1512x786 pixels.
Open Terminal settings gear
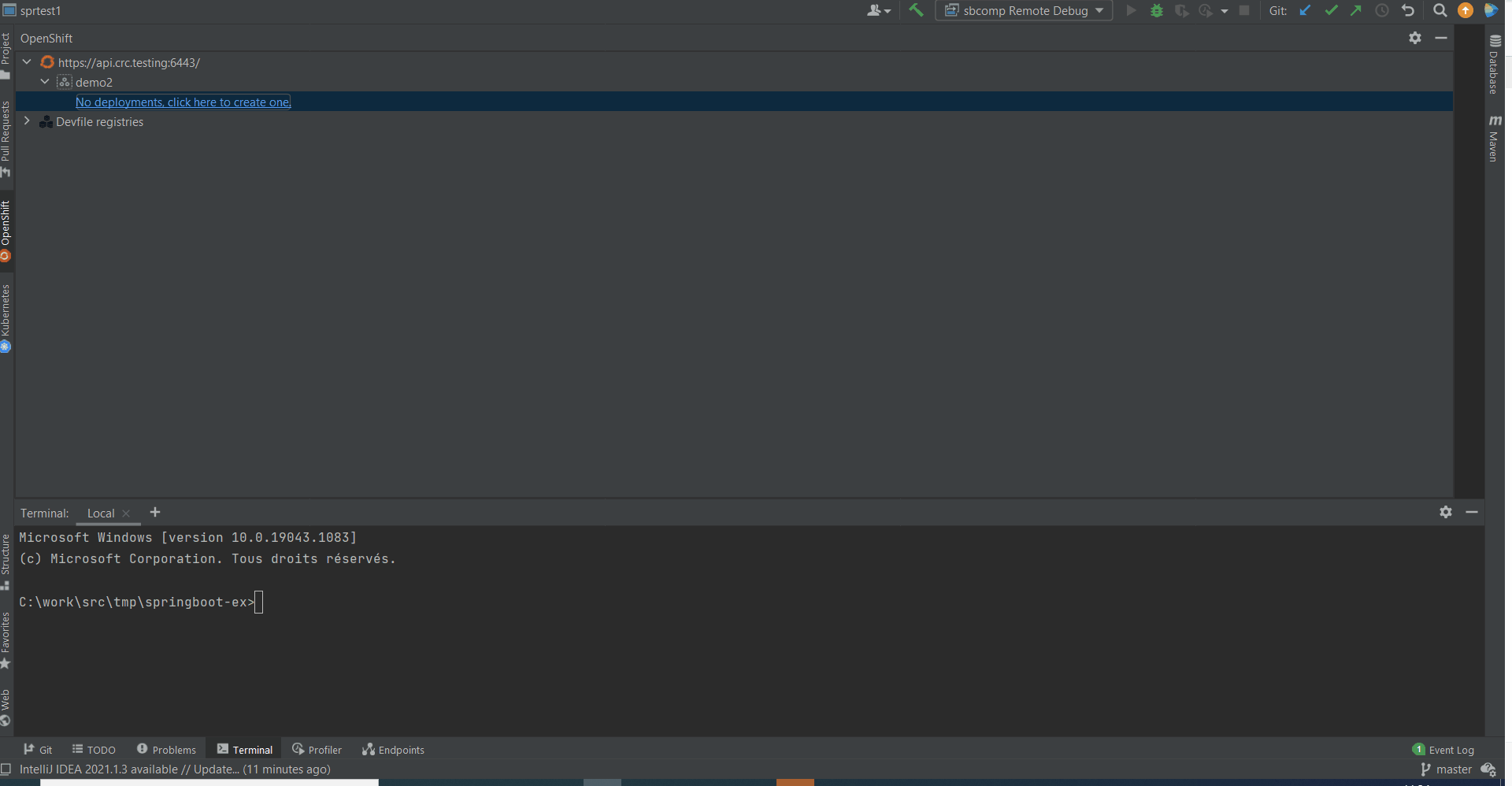point(1446,512)
